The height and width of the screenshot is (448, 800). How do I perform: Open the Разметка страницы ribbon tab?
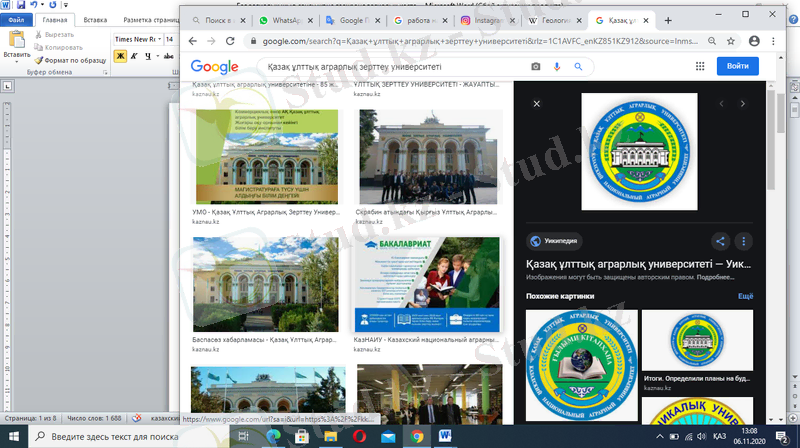coord(151,20)
